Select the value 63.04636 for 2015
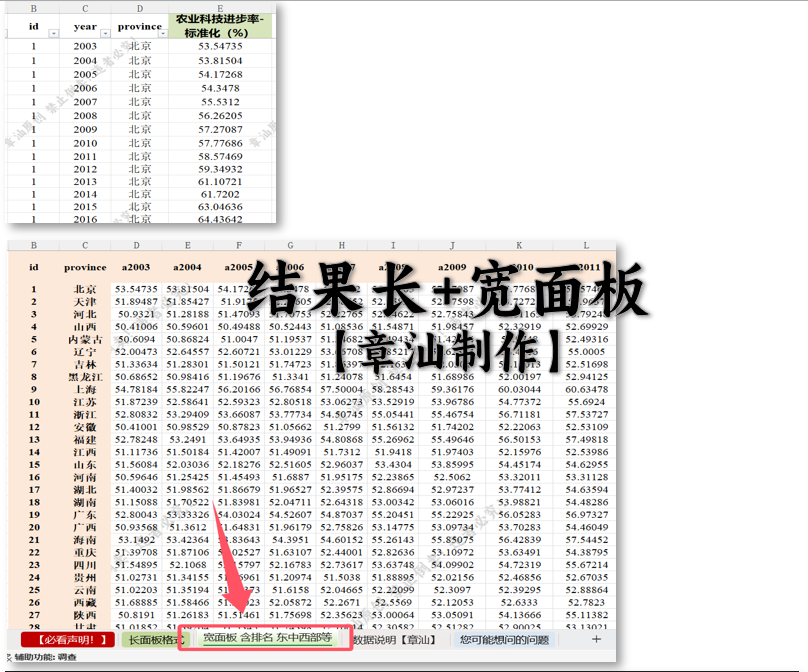 coord(220,207)
